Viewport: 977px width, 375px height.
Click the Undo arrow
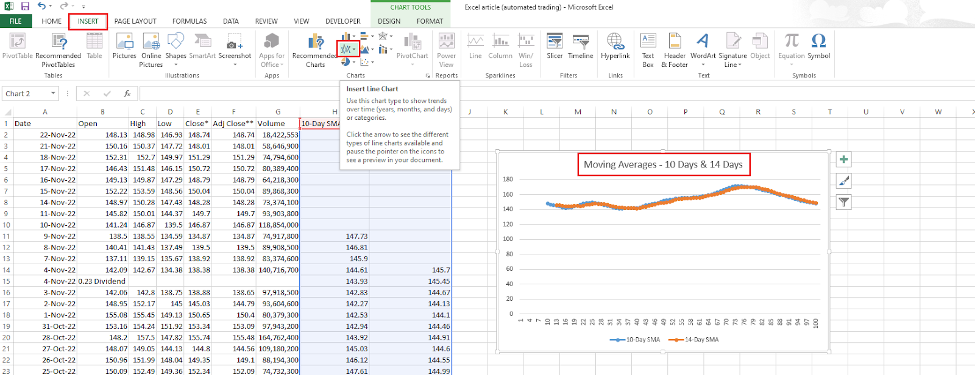pyautogui.click(x=41, y=6)
